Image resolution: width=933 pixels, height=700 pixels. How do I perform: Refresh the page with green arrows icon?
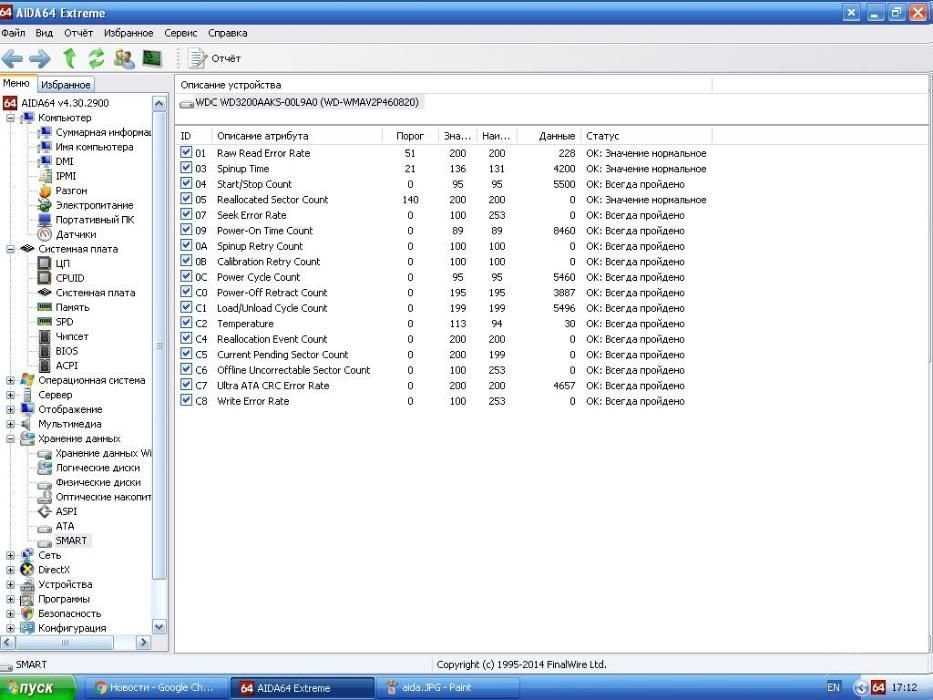(96, 58)
